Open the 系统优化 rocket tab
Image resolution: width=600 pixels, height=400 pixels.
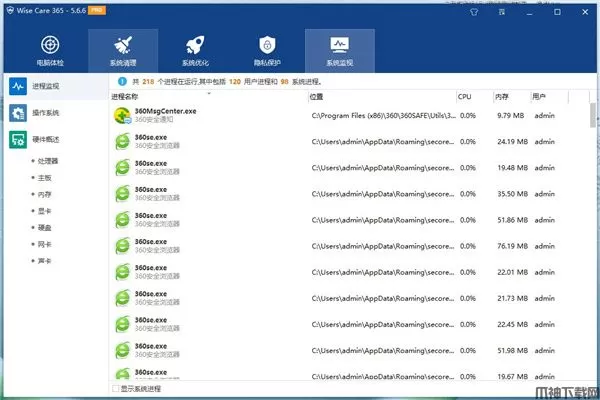(x=195, y=51)
